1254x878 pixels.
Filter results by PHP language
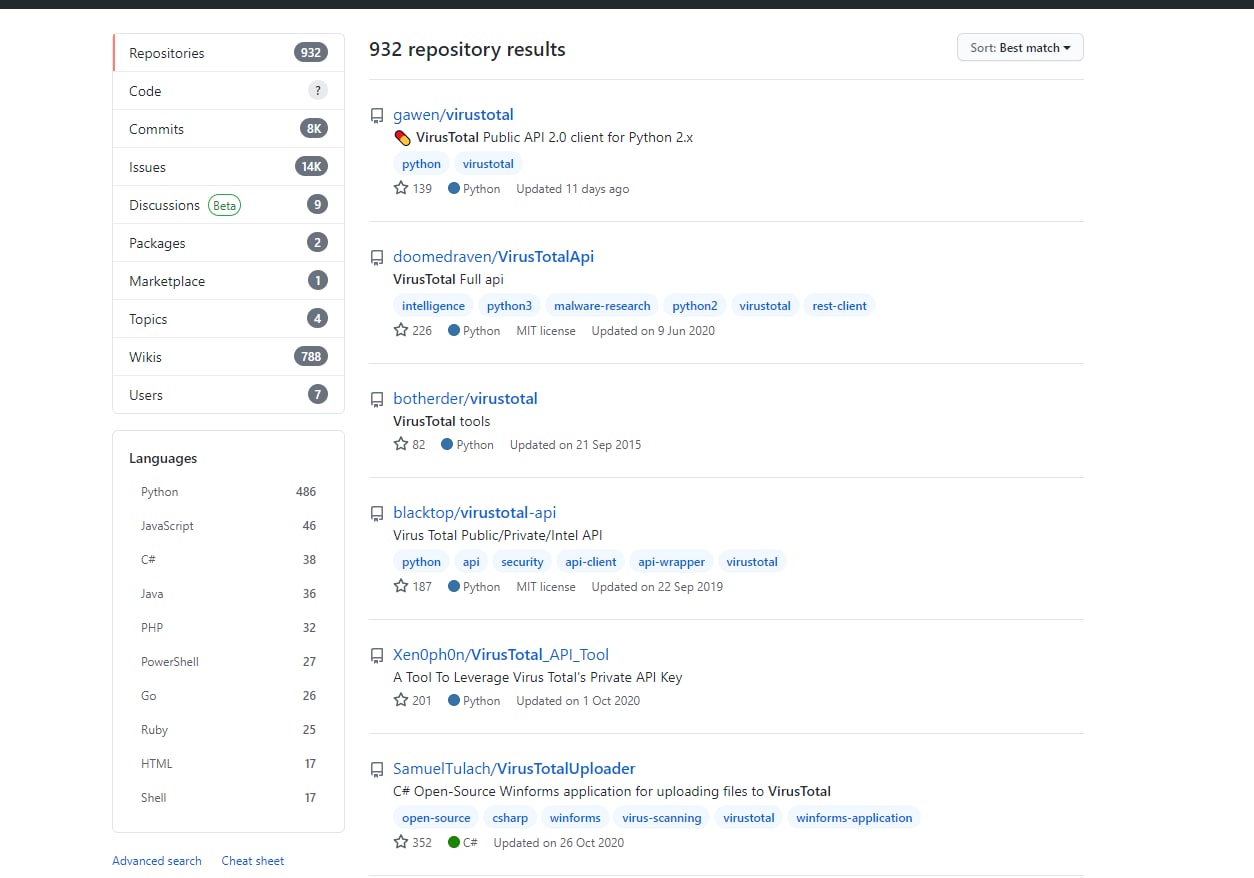point(228,628)
